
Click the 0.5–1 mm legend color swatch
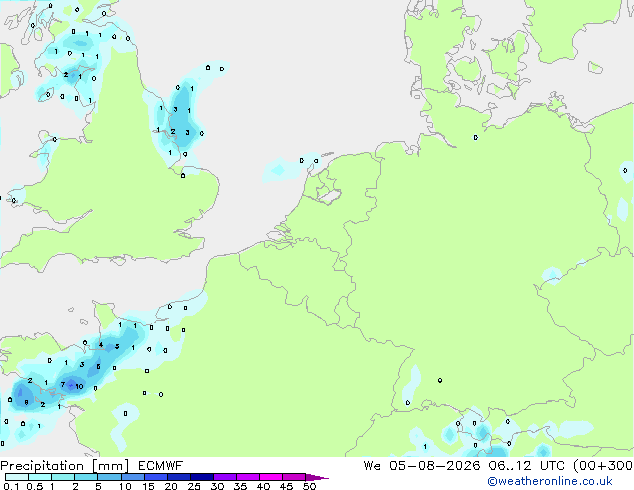(40, 477)
